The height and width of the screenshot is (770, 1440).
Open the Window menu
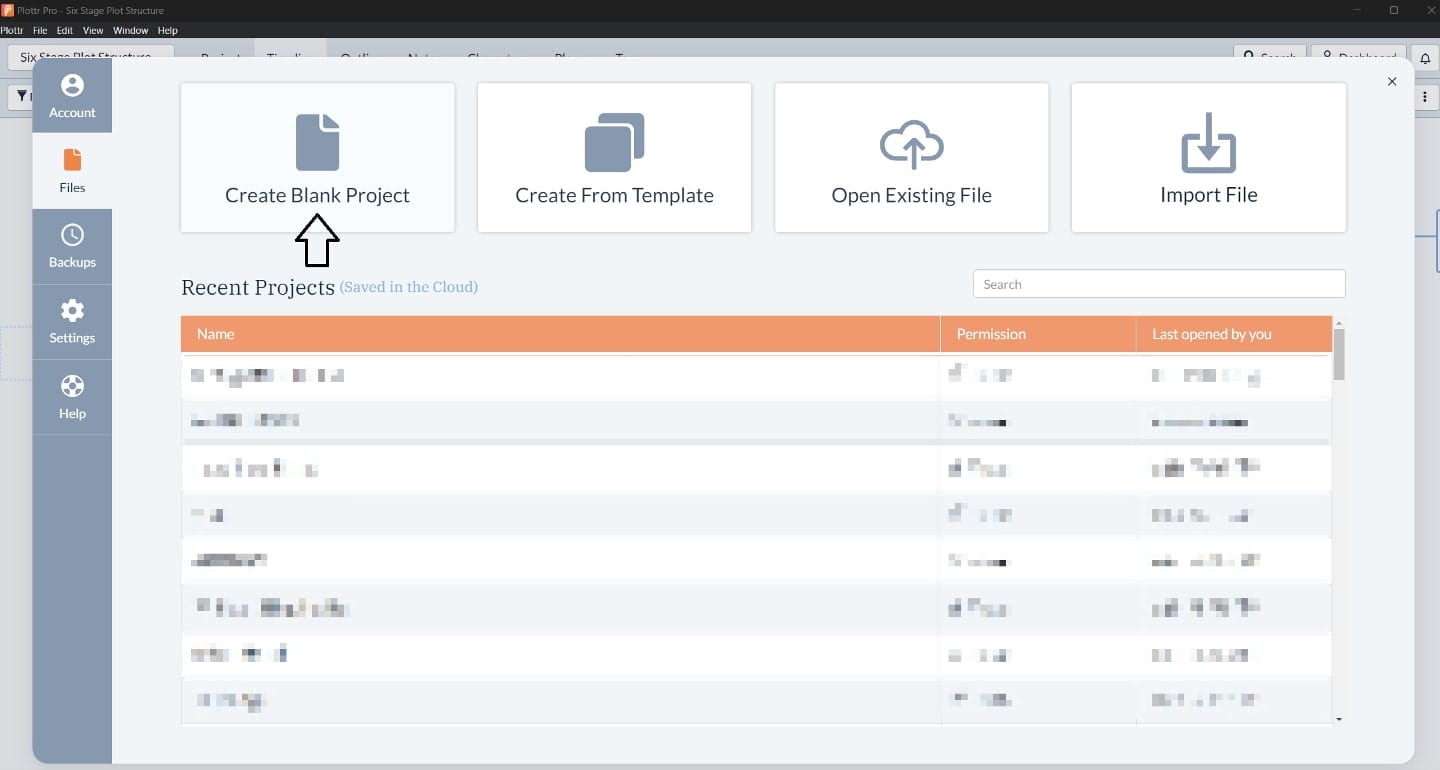pyautogui.click(x=130, y=31)
